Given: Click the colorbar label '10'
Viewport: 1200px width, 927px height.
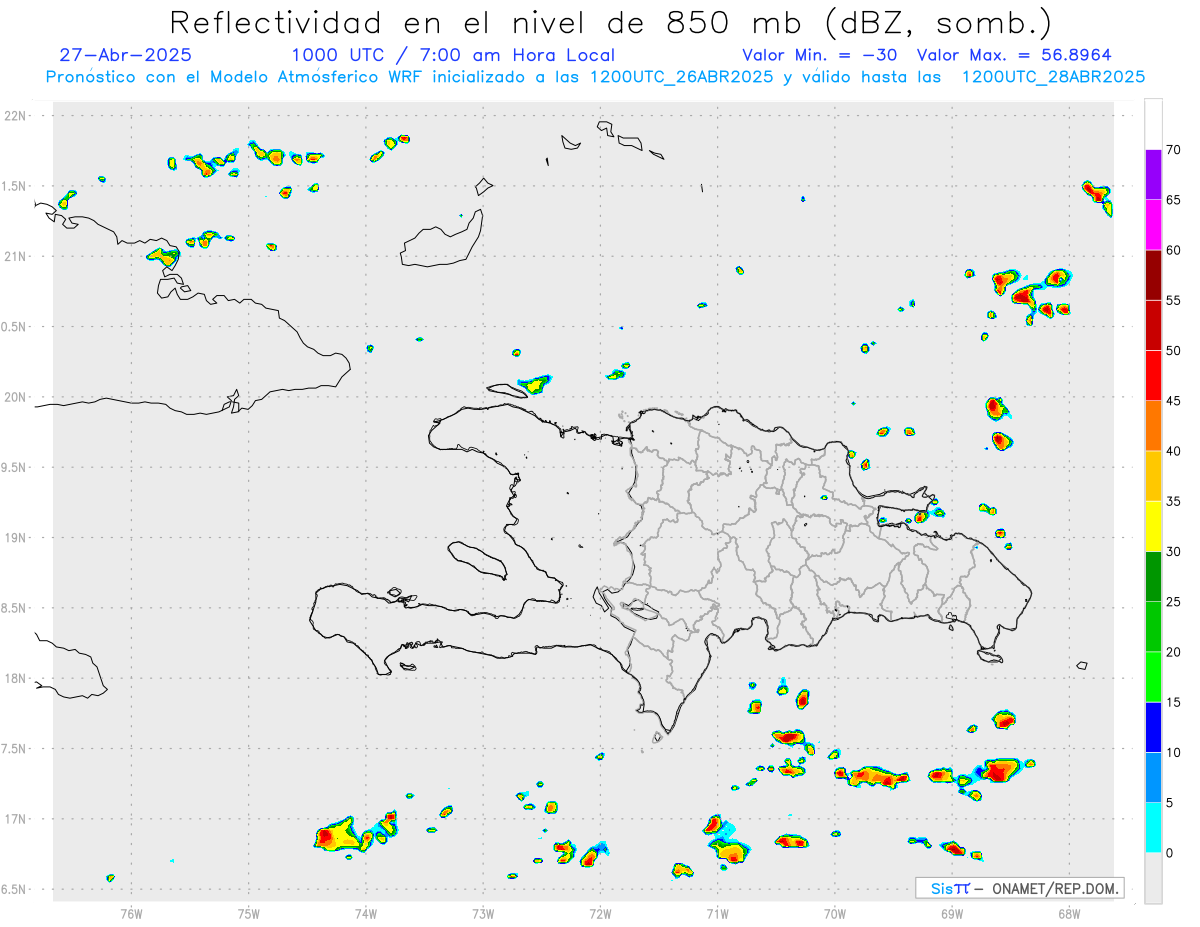Looking at the screenshot, I should click(x=1174, y=752).
